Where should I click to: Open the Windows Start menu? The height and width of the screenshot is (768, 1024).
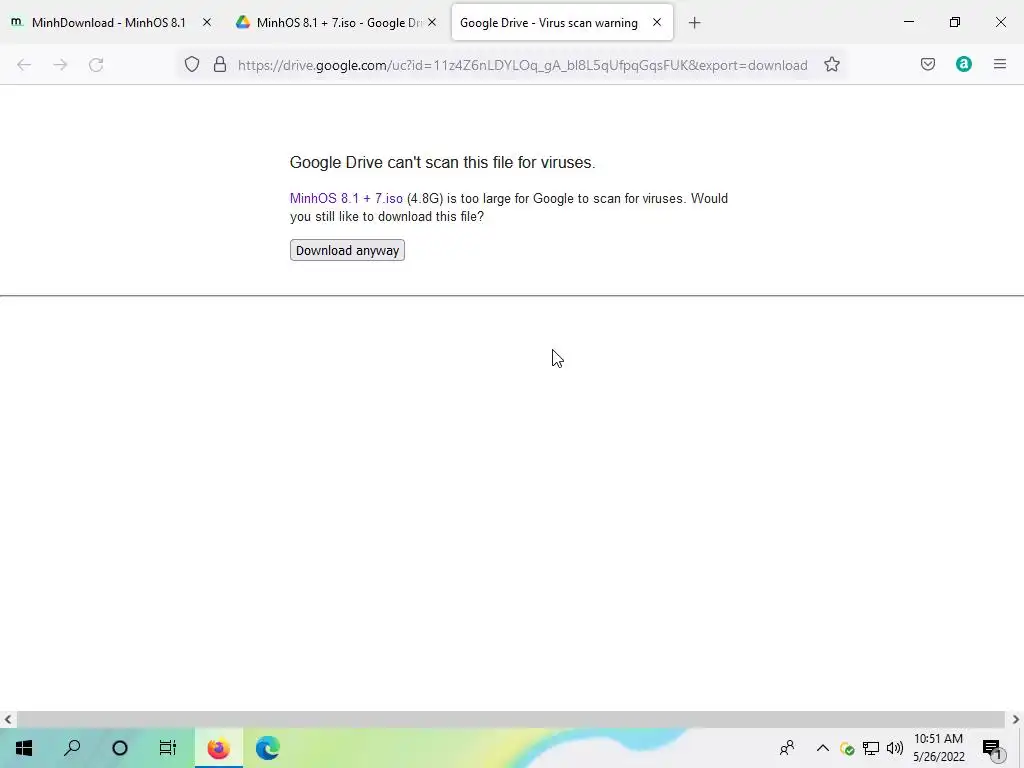coord(24,748)
